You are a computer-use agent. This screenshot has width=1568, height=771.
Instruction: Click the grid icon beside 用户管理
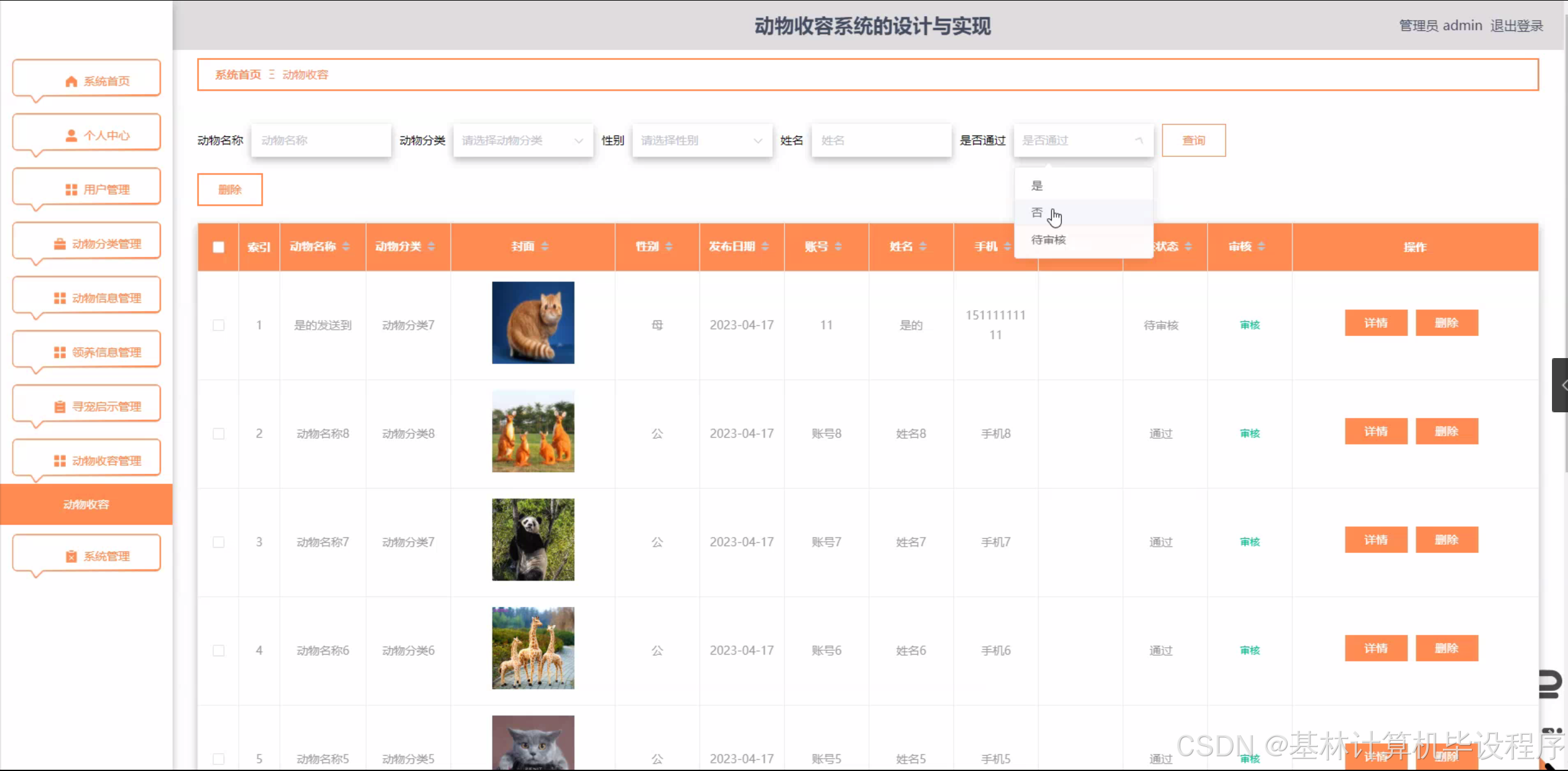point(71,190)
